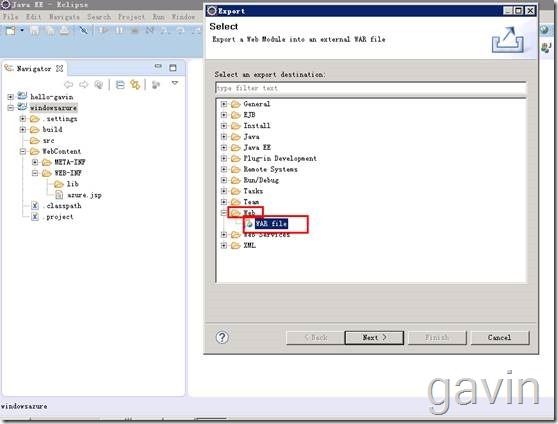Expand the Java EE export category
This screenshot has height=424, width=558.
(x=224, y=147)
